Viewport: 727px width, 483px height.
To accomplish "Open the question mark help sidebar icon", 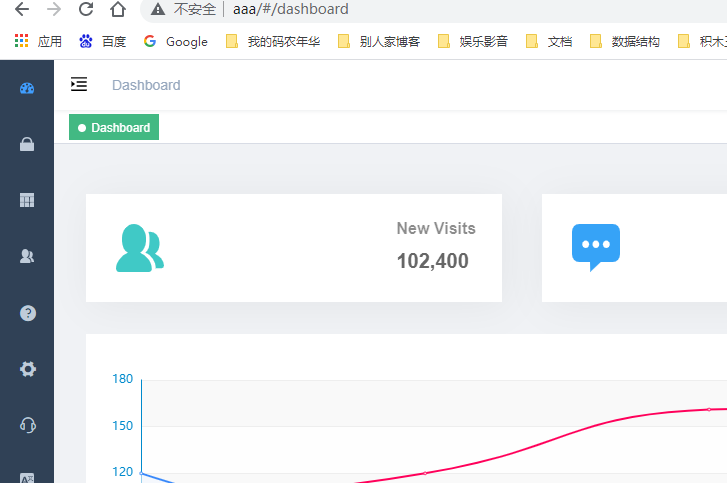I will 28,313.
